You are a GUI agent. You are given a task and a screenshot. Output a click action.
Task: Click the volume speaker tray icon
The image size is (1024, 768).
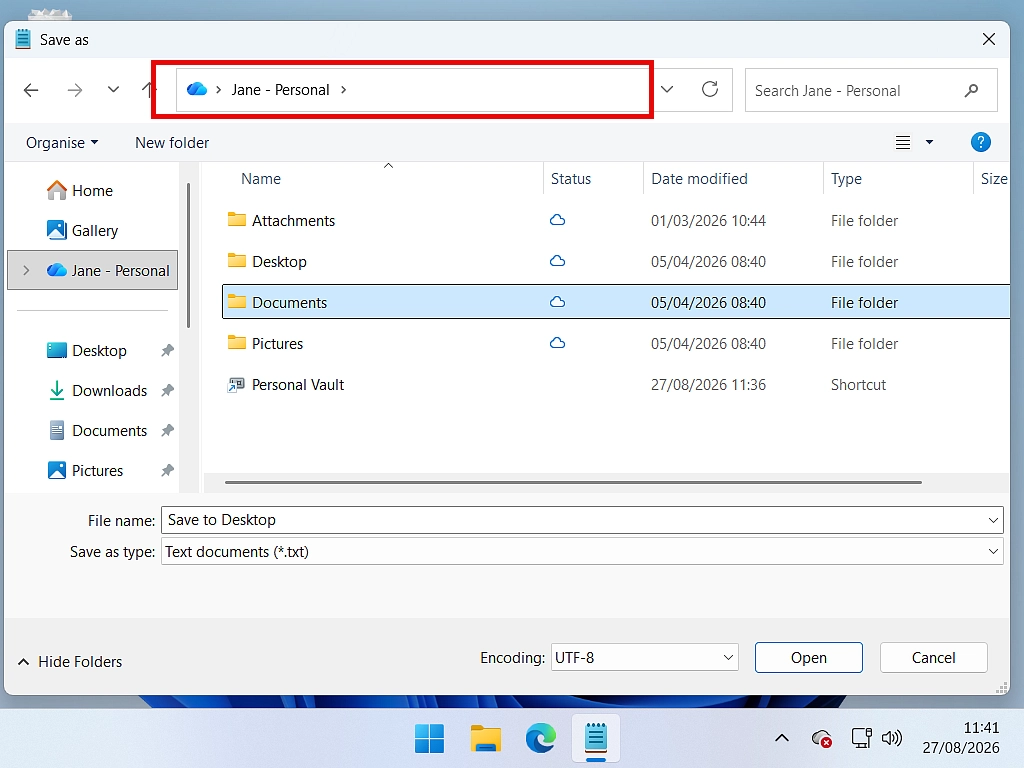(x=891, y=739)
